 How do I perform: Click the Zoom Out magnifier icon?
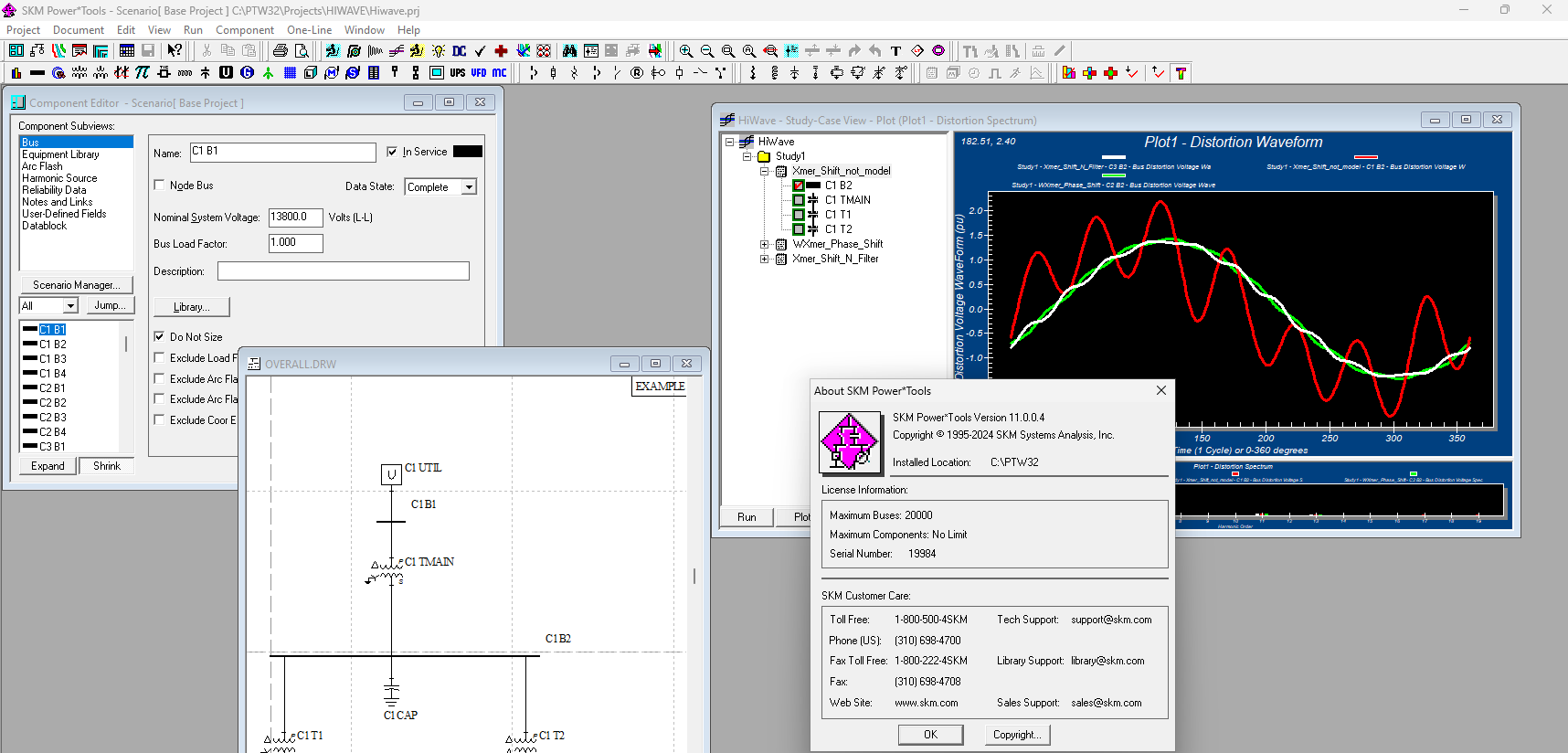706,51
